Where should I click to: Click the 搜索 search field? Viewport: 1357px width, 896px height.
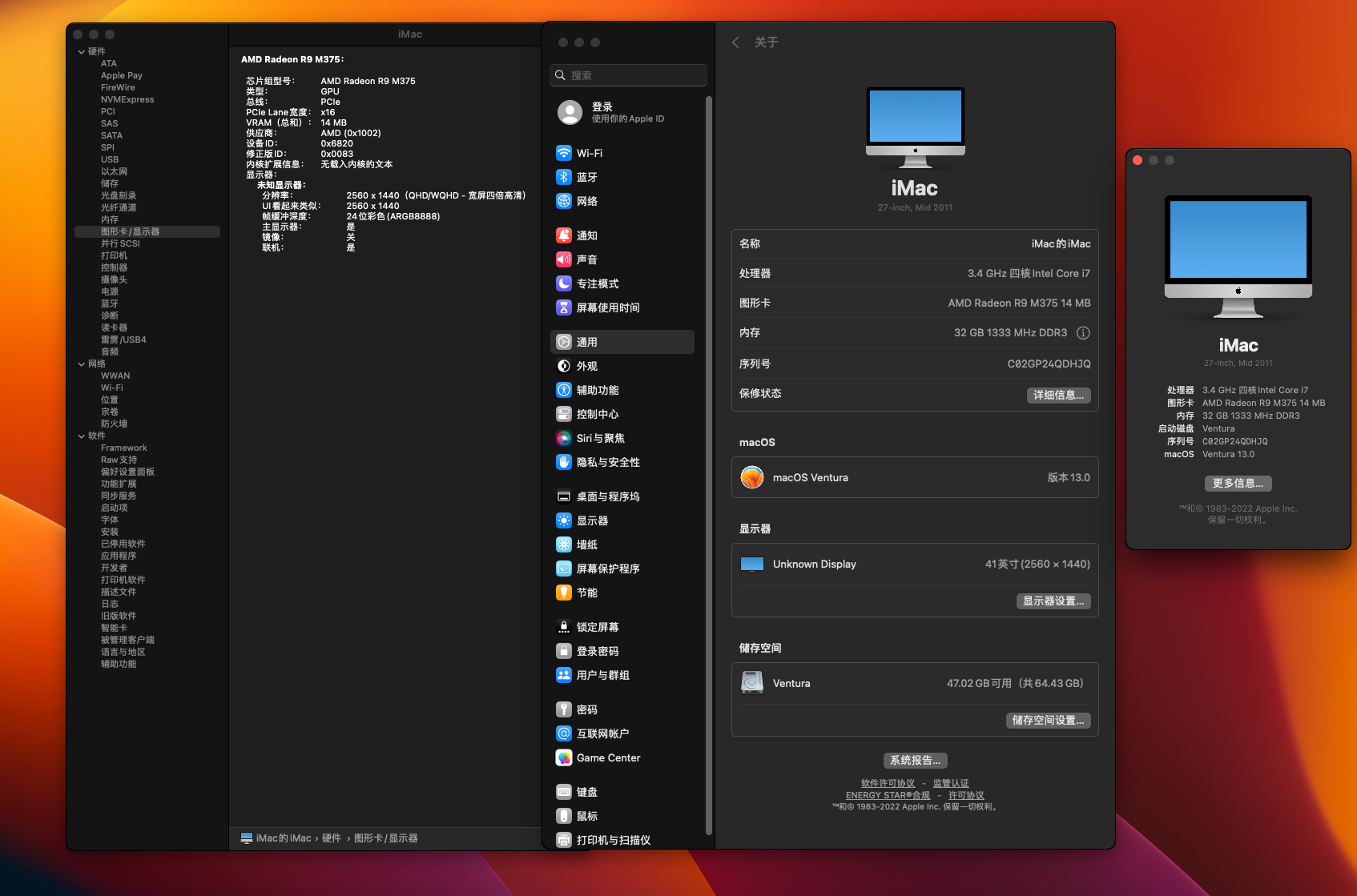[x=628, y=75]
